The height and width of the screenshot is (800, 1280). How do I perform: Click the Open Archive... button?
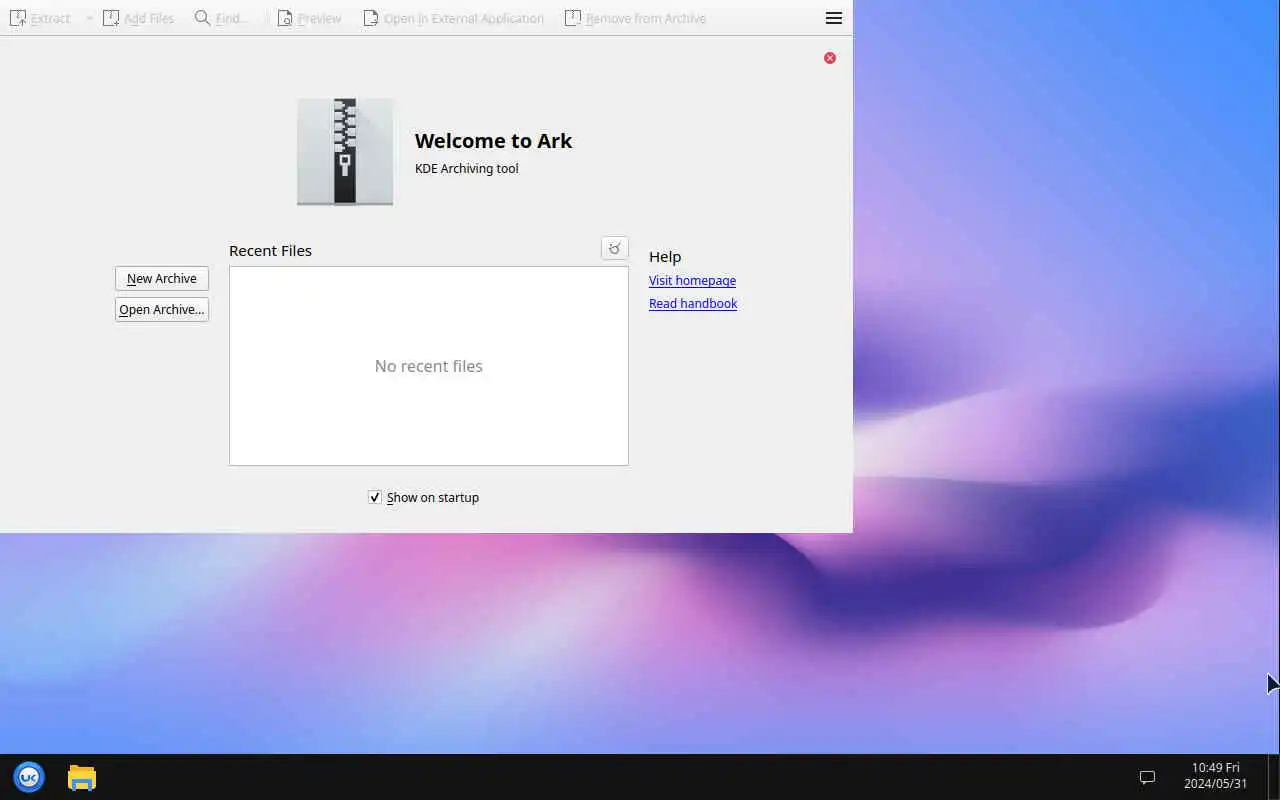coord(162,310)
